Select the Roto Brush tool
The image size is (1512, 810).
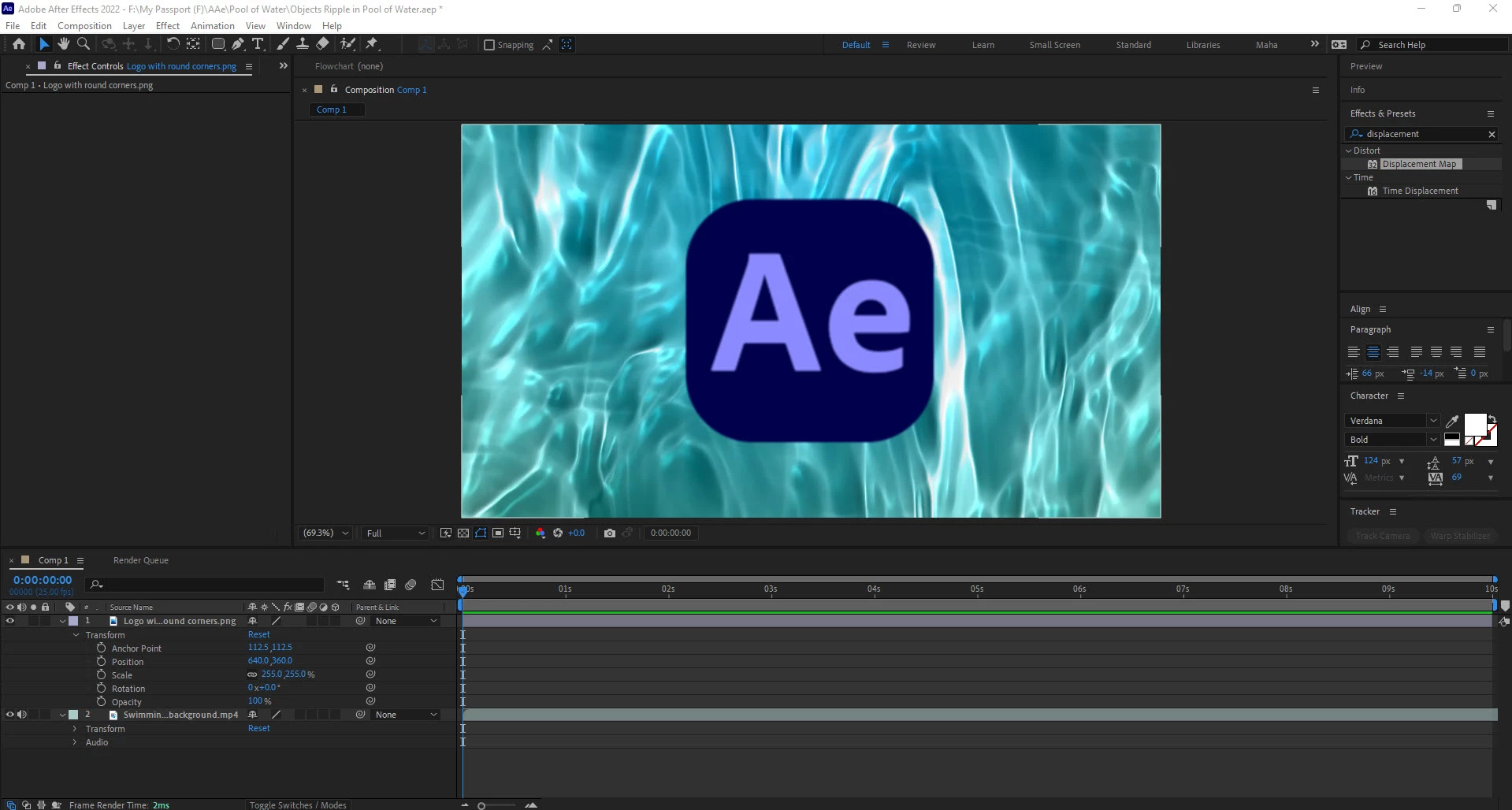tap(347, 45)
